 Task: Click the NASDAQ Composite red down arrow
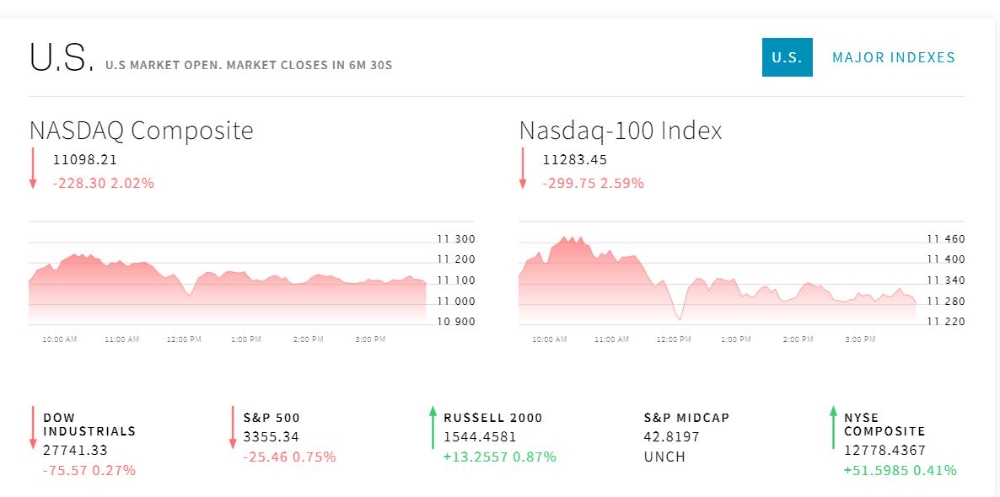[x=33, y=168]
